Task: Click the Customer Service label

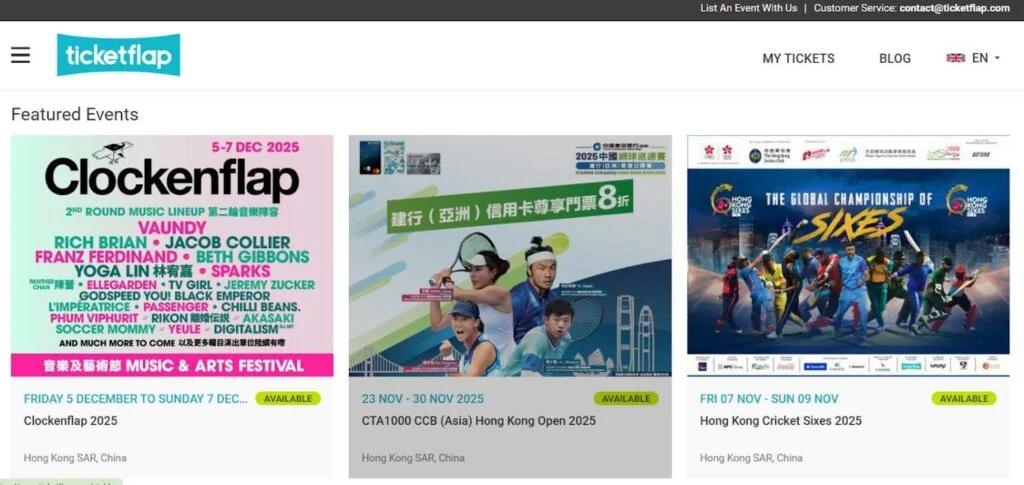Action: click(x=855, y=8)
